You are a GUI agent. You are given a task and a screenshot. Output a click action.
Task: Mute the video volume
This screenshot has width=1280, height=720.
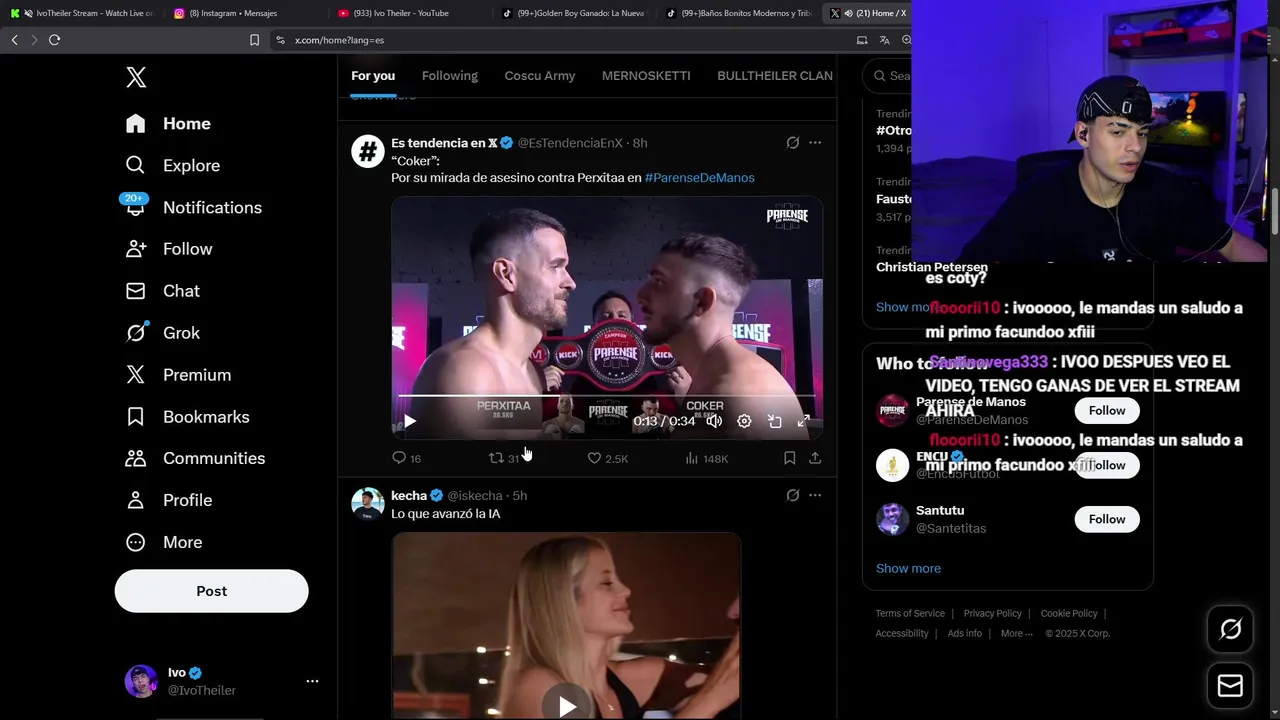[x=714, y=421]
